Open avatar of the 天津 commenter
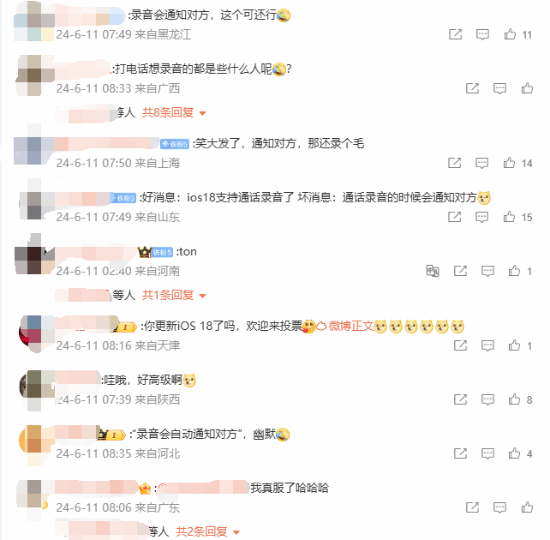550x540 pixels. (x=36, y=333)
